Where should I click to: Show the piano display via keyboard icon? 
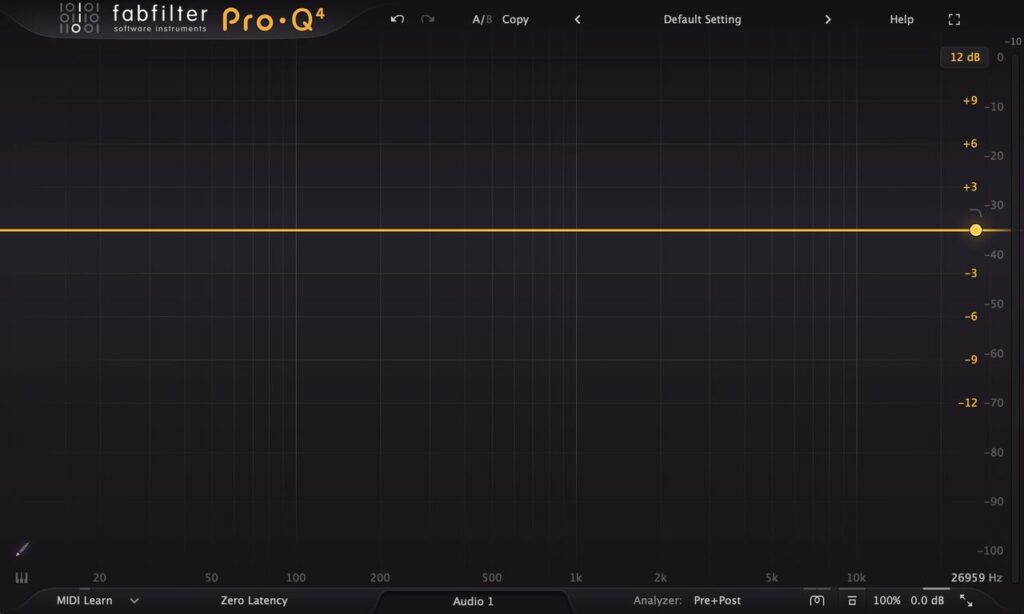[x=22, y=578]
